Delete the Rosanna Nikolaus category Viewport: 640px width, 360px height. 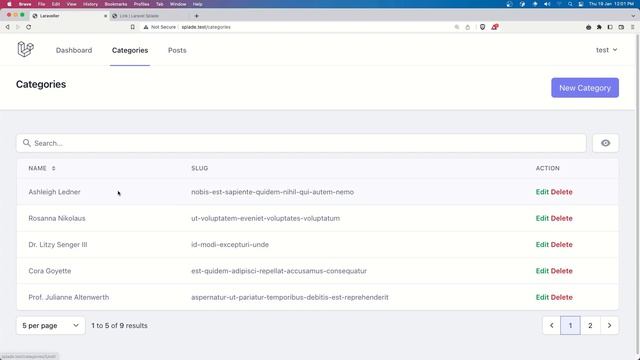click(562, 218)
